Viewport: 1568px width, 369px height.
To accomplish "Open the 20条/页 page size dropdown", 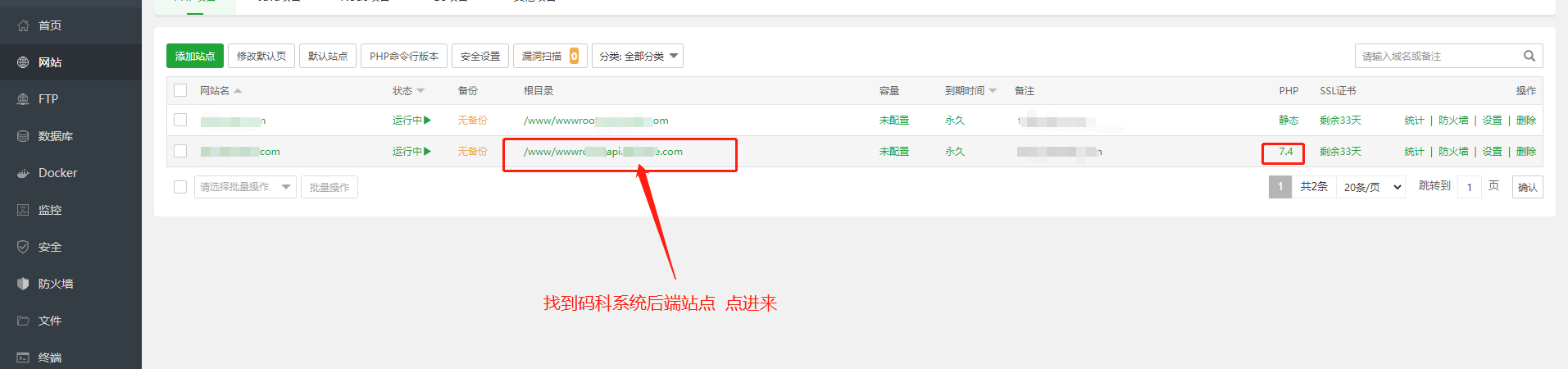I will click(x=1373, y=187).
